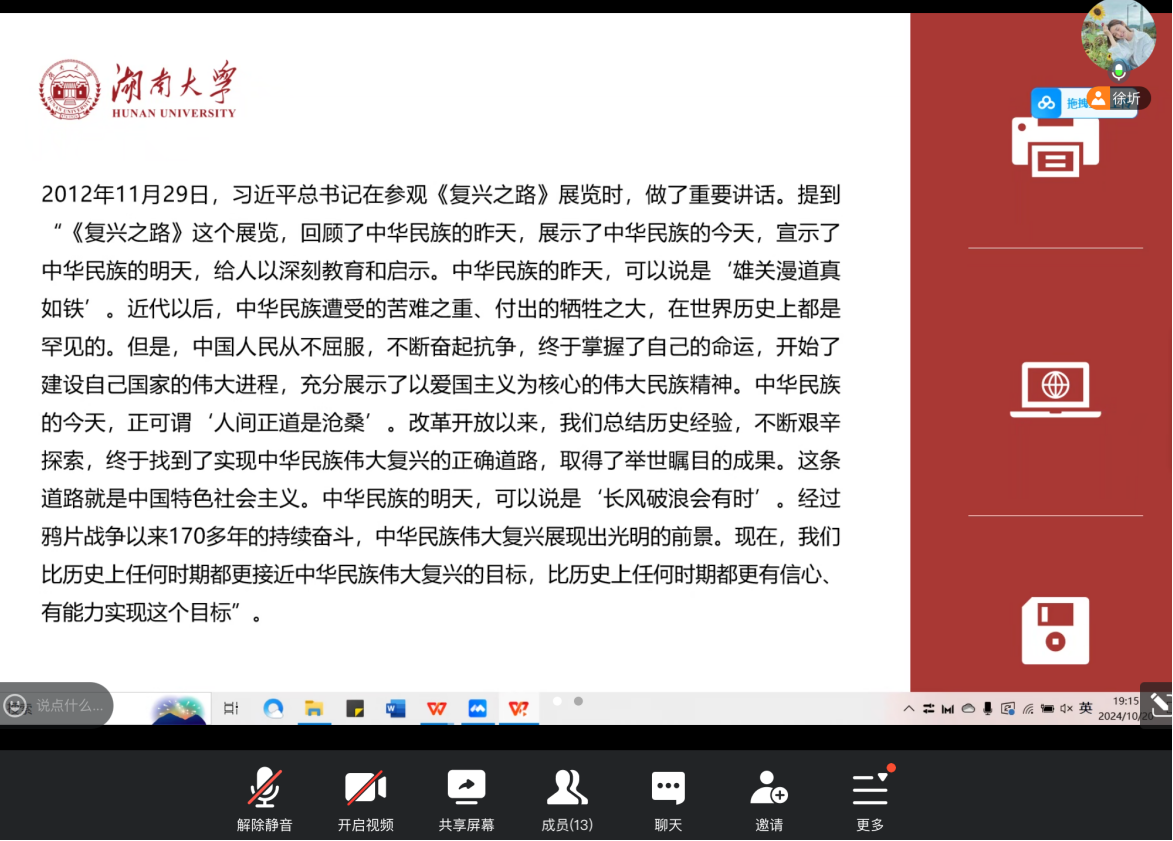Viewport: 1173px width, 841px height.
Task: Open the annotation pencil tool
Action: tap(1158, 704)
